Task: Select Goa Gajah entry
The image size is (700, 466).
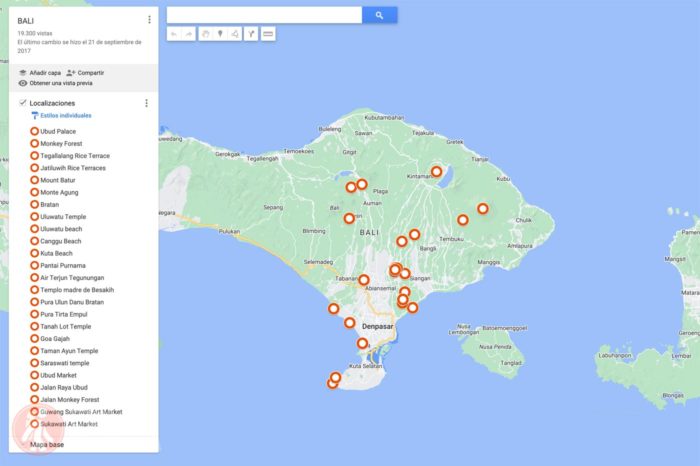Action: tap(50, 339)
